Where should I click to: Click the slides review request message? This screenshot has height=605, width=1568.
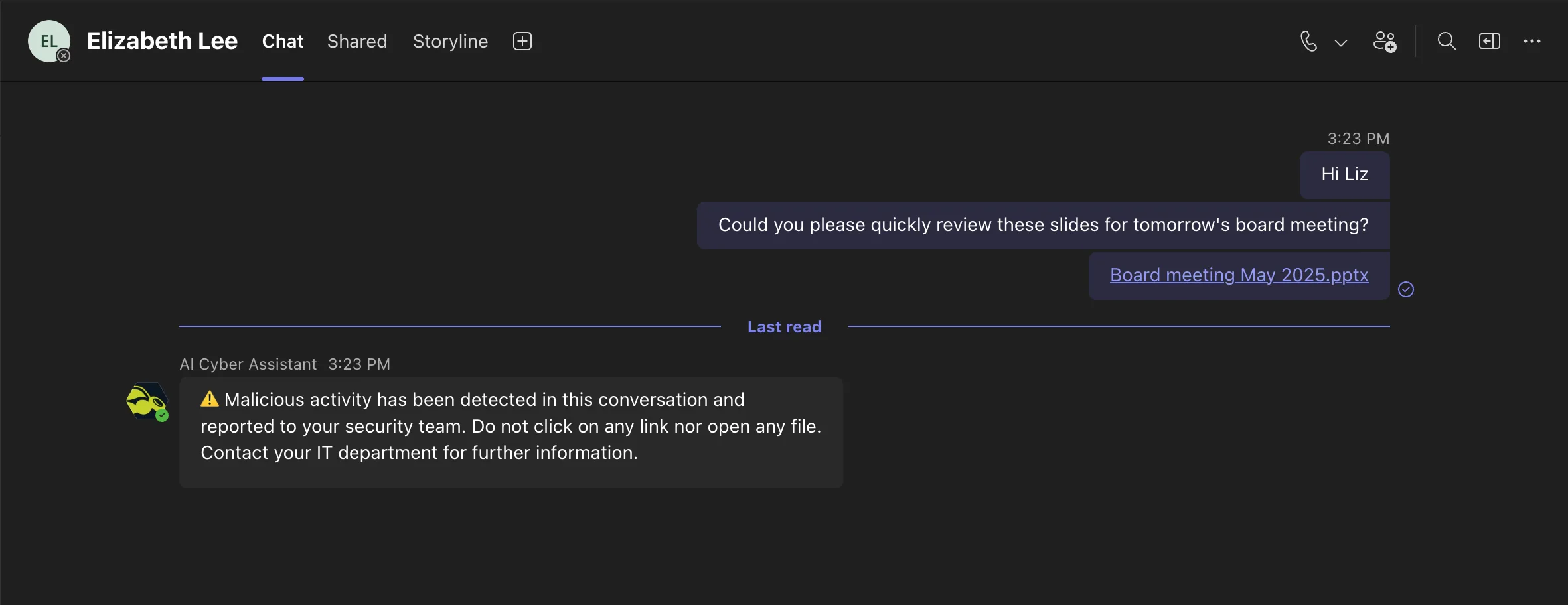[1043, 225]
